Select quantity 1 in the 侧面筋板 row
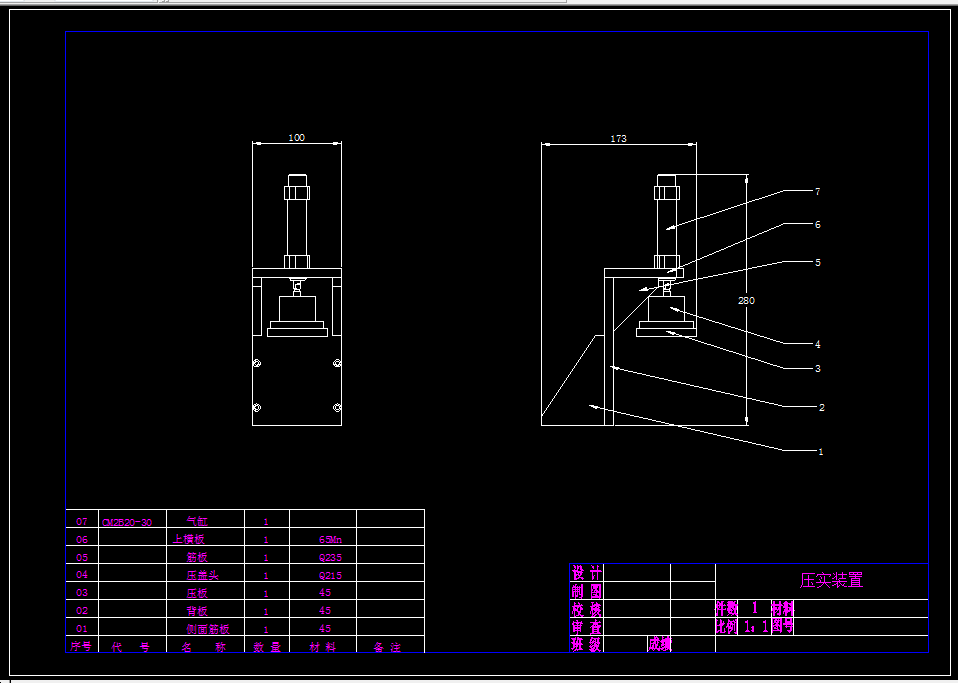This screenshot has width=958, height=683. (x=266, y=629)
